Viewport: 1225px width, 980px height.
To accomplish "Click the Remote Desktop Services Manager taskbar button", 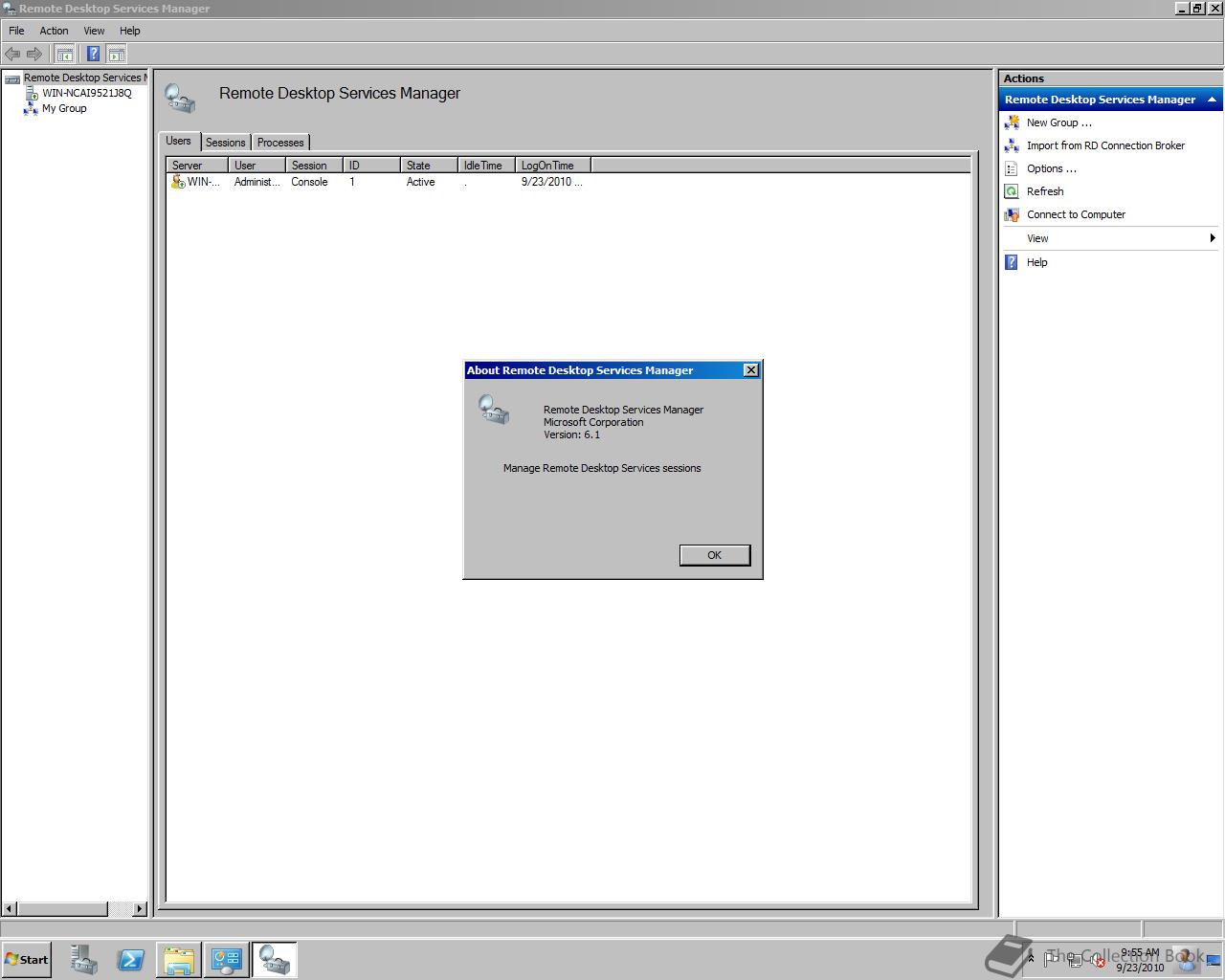I will (x=275, y=960).
